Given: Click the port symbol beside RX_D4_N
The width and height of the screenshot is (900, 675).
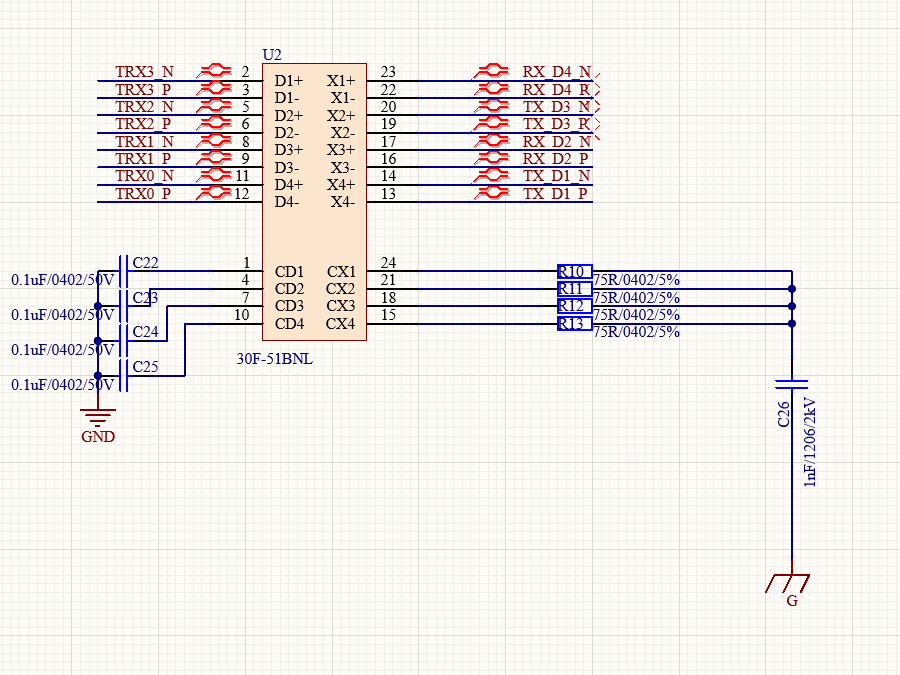Looking at the screenshot, I should (x=491, y=71).
